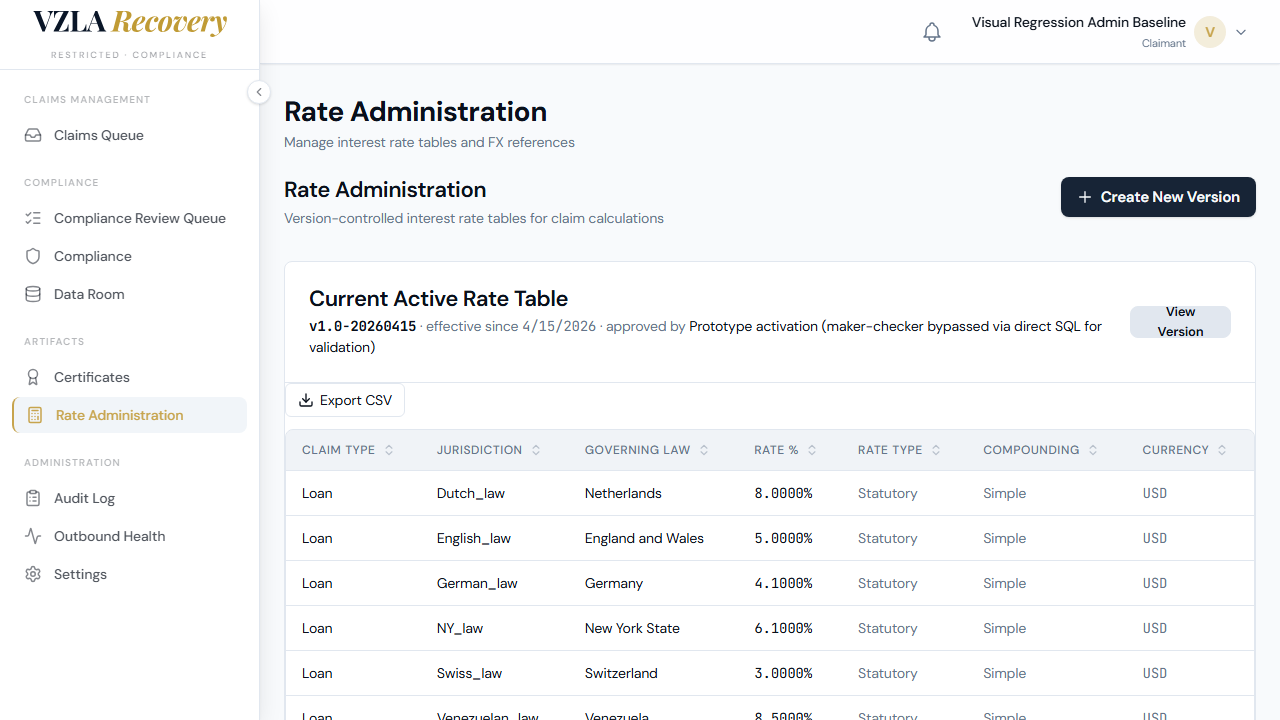Click the VZLA Recovery logo
The height and width of the screenshot is (720, 1280).
coord(130,23)
